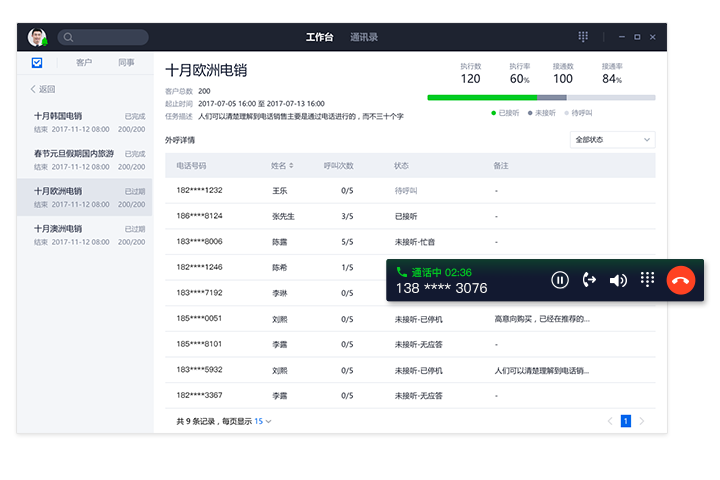Image resolution: width=720 pixels, height=480 pixels.
Task: Click the 未接听-忙音 status cell
Action: coord(415,242)
